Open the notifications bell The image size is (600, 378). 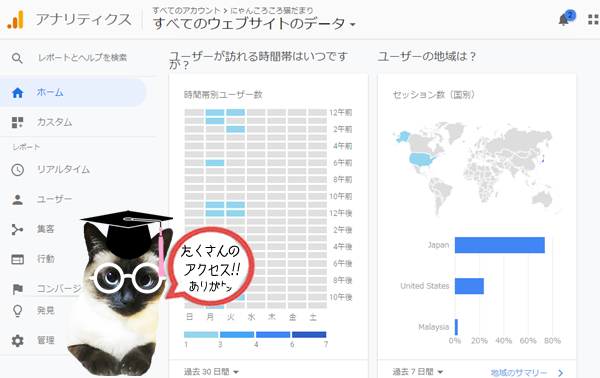click(x=564, y=20)
